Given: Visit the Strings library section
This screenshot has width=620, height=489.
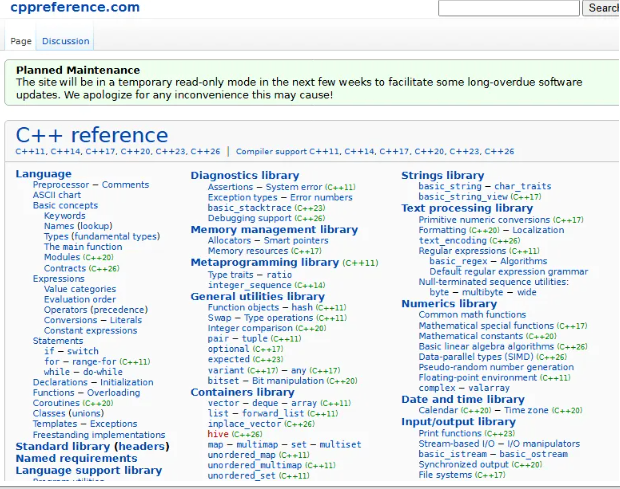Looking at the screenshot, I should pyautogui.click(x=442, y=175).
